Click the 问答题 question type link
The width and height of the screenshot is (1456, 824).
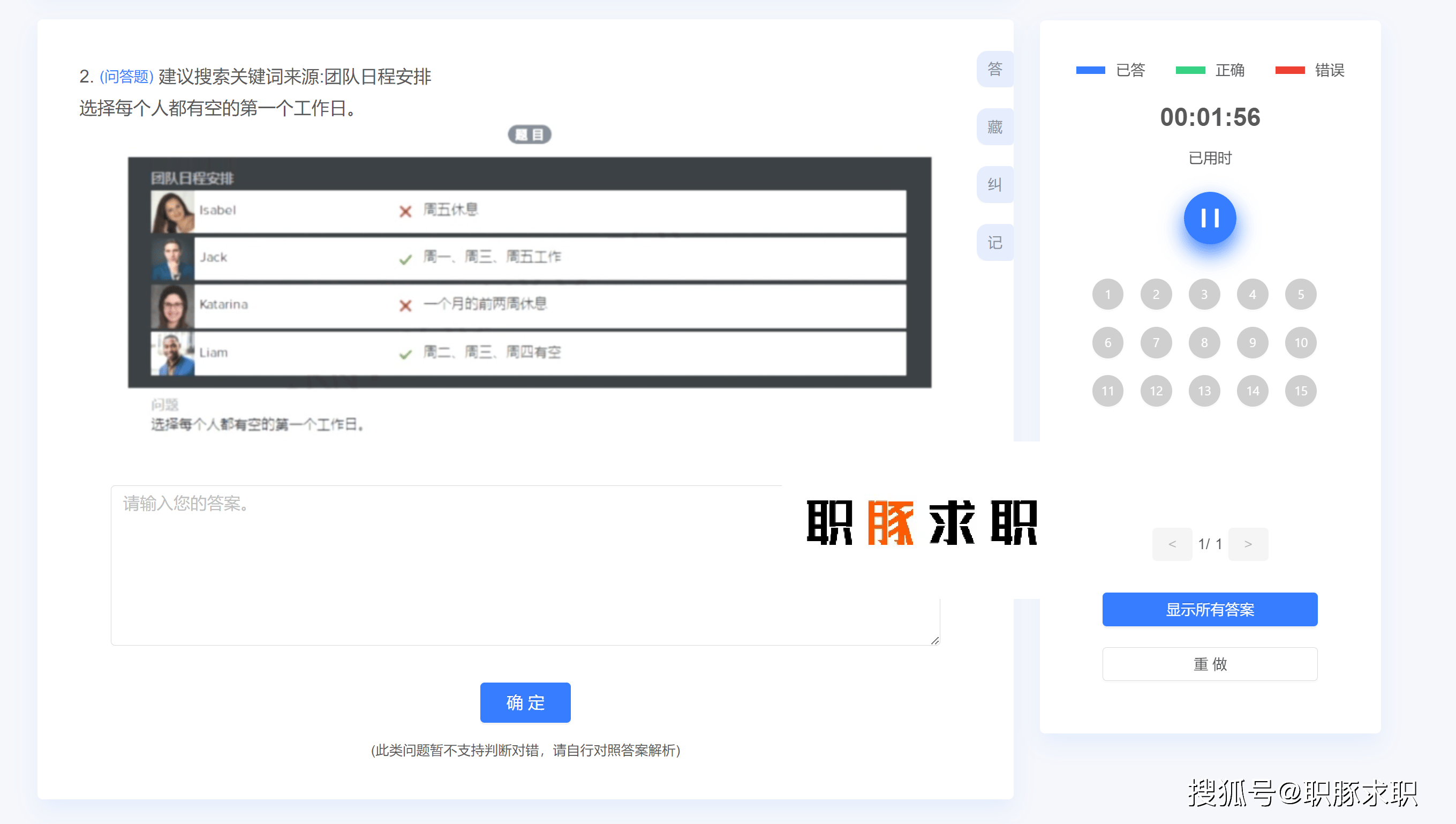pyautogui.click(x=126, y=77)
